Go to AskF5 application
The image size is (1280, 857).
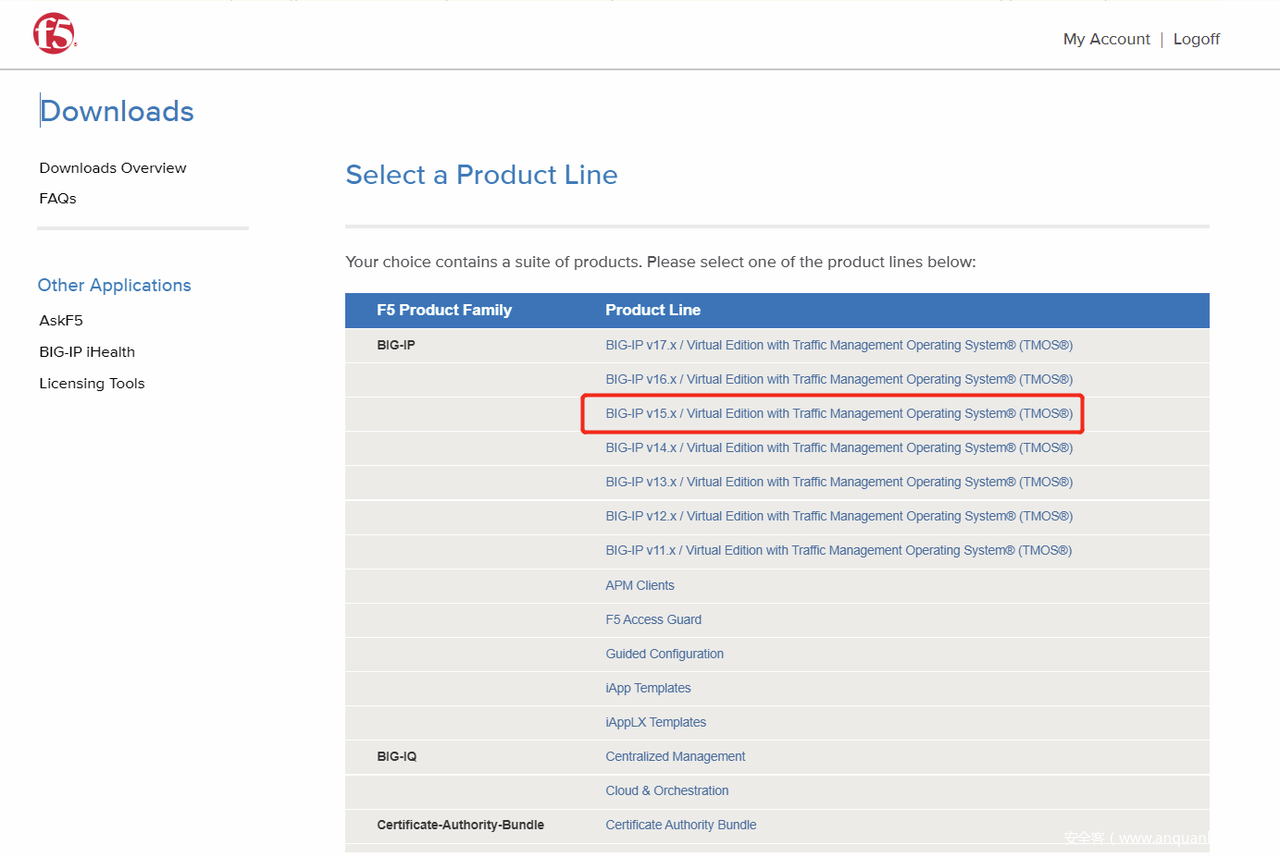click(x=61, y=321)
